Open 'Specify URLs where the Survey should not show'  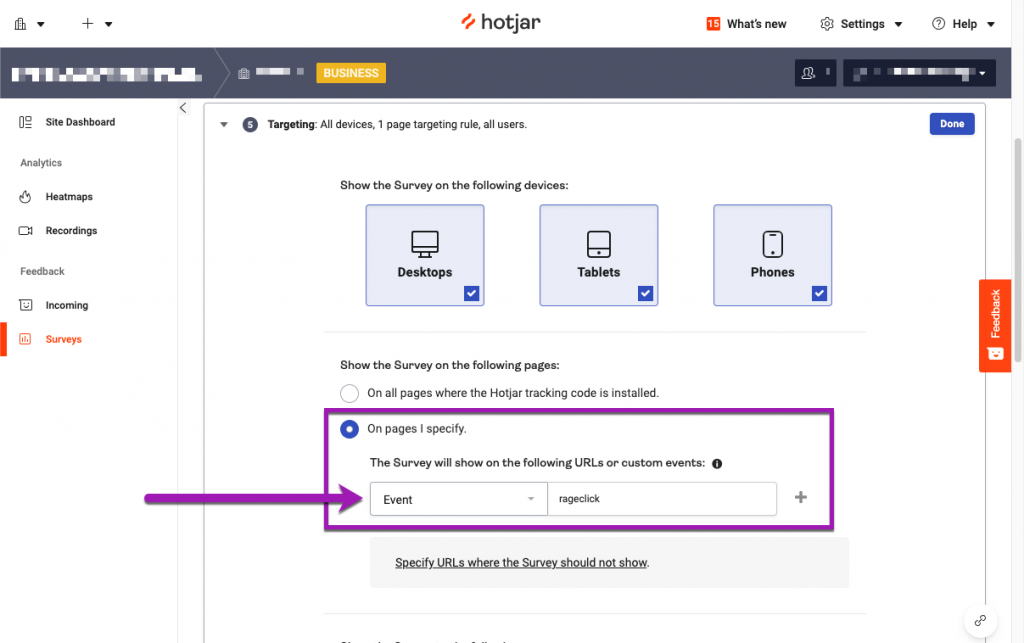click(x=521, y=562)
